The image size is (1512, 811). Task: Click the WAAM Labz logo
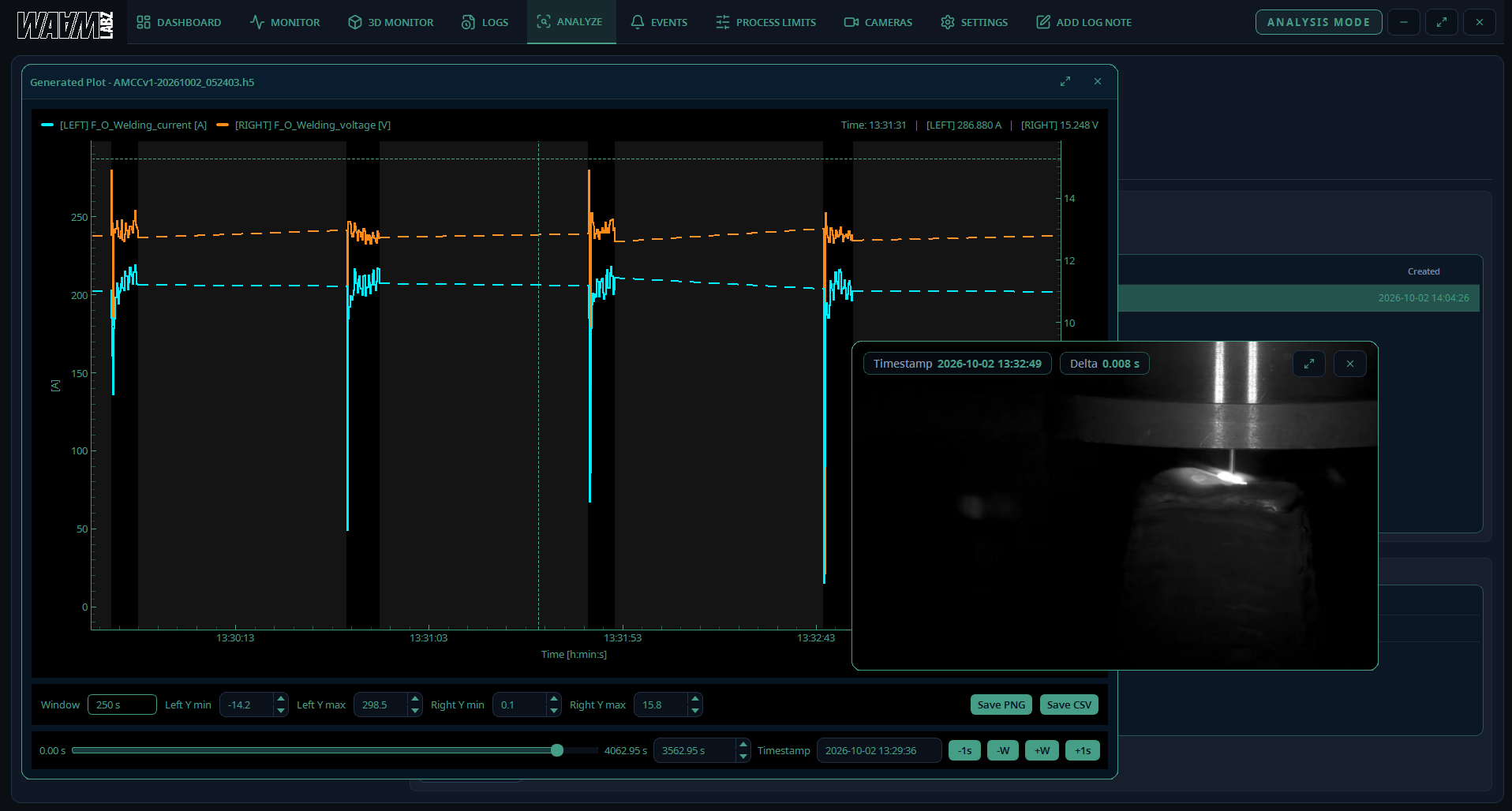[65, 24]
